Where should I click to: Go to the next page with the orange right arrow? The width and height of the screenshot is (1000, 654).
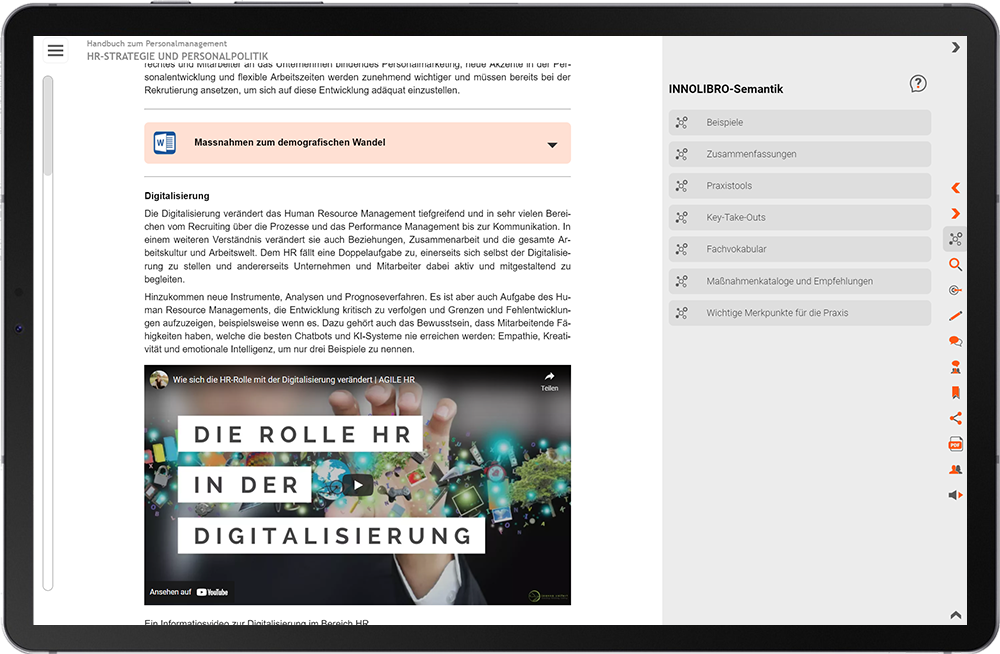(x=955, y=213)
